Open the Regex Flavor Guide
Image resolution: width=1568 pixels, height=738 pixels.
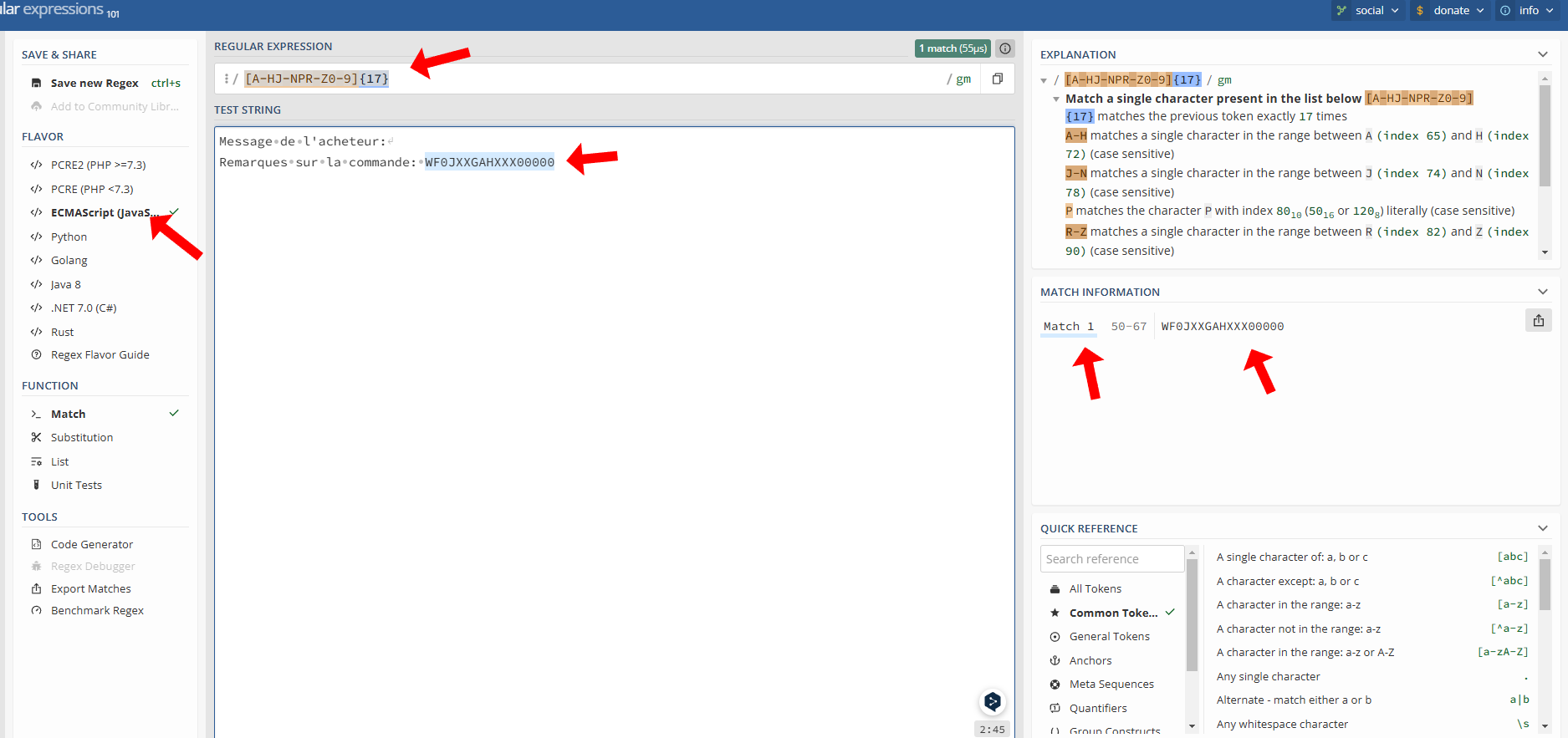point(100,355)
